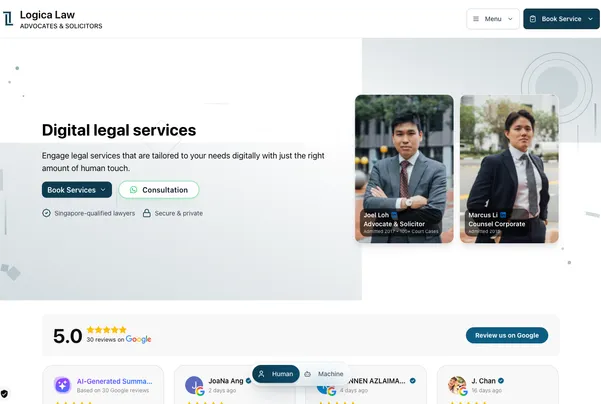601x404 pixels.
Task: Click the Logica Law logo icon
Action: (8, 18)
